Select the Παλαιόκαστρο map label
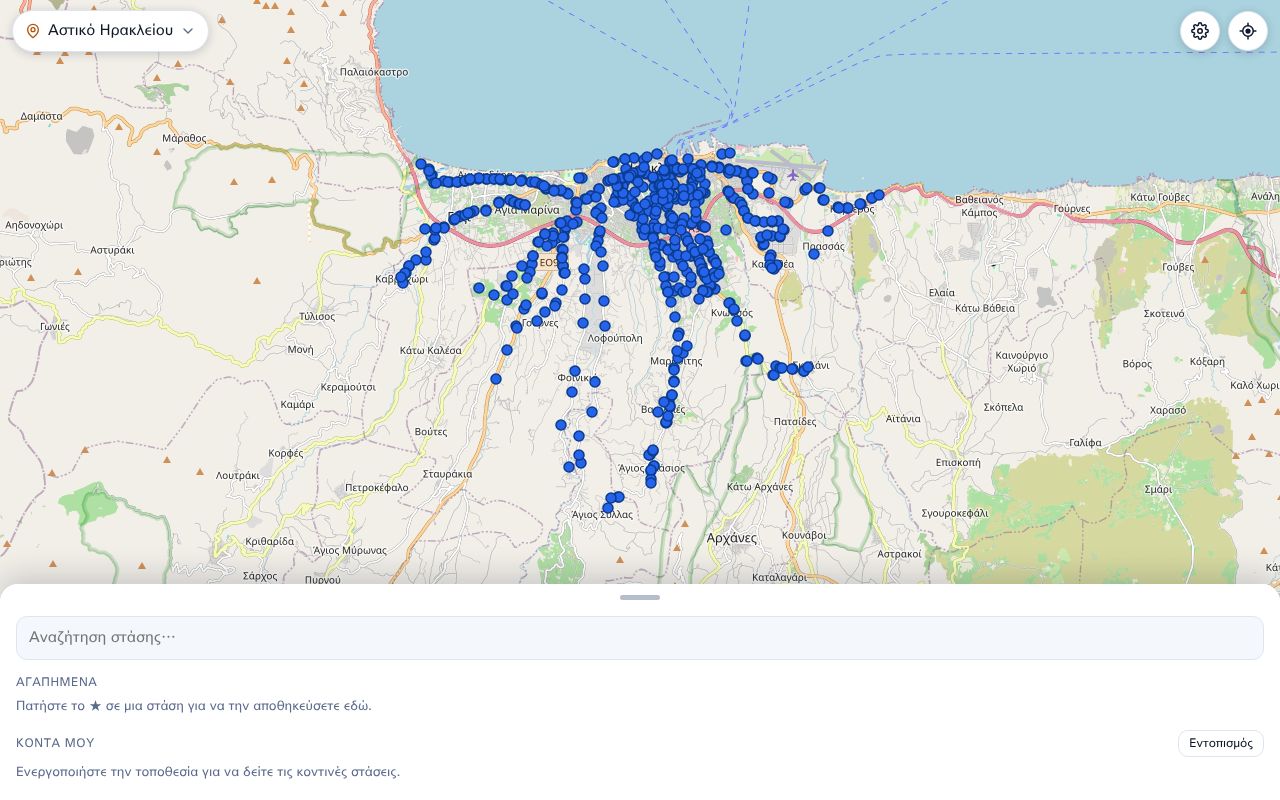 click(374, 72)
